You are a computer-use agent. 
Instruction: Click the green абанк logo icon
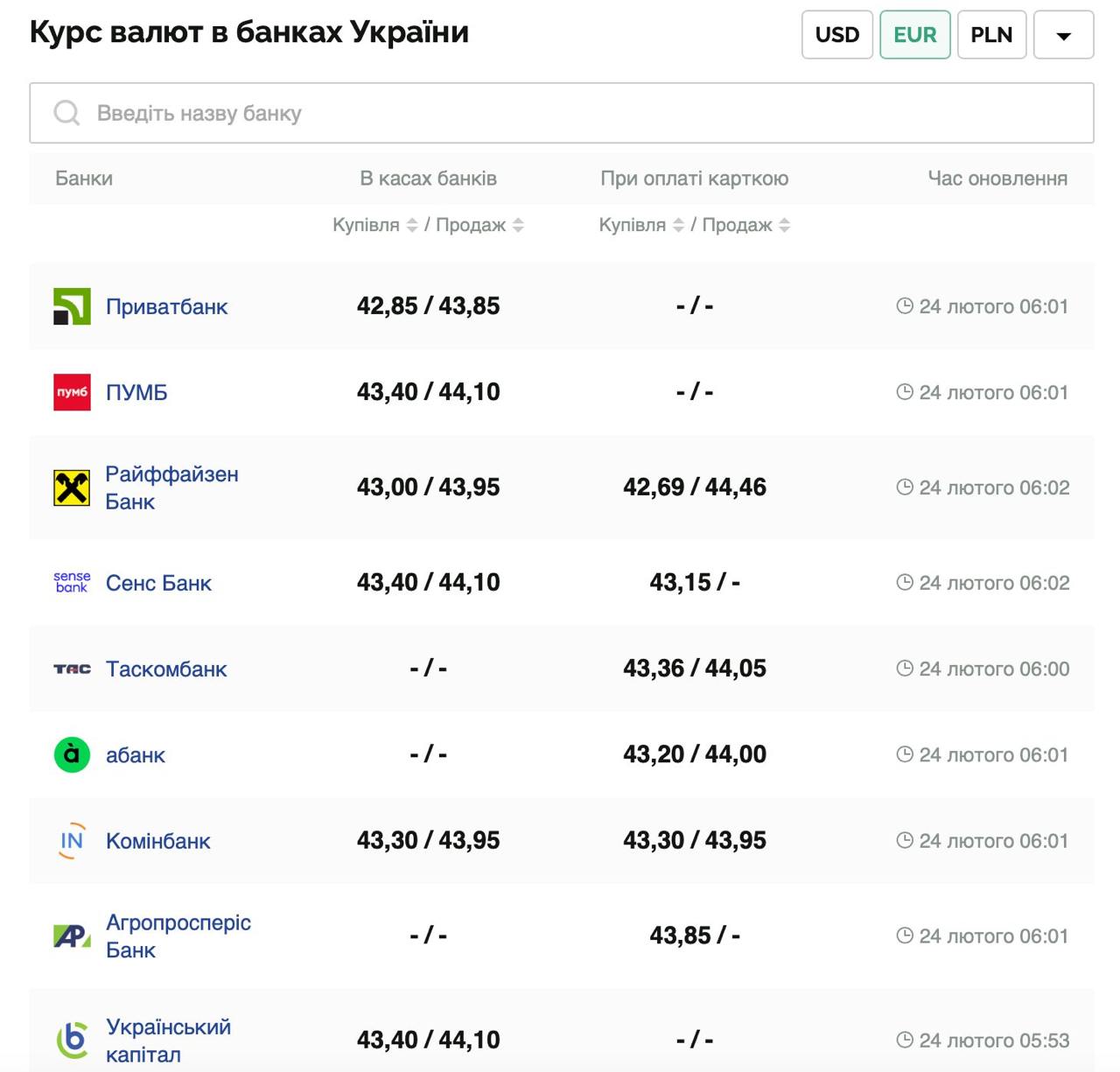(72, 754)
